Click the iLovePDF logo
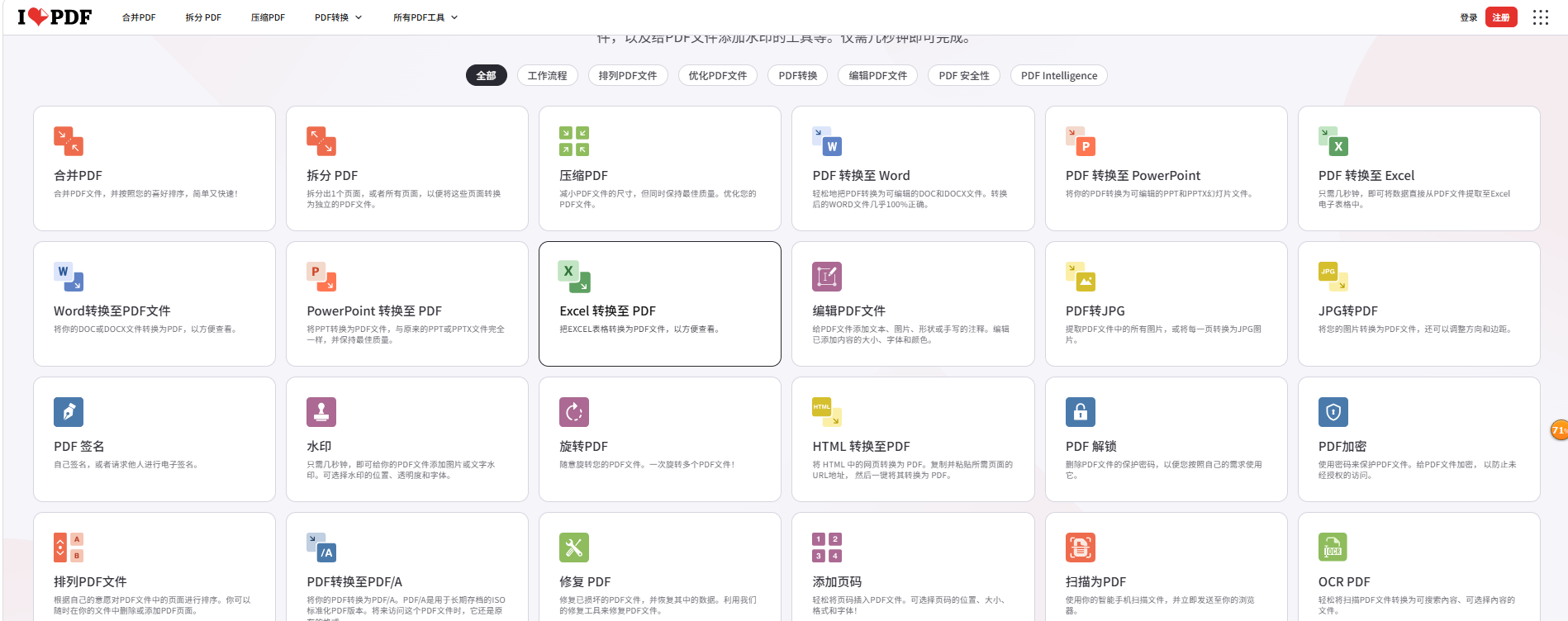1568x621 pixels. point(55,17)
